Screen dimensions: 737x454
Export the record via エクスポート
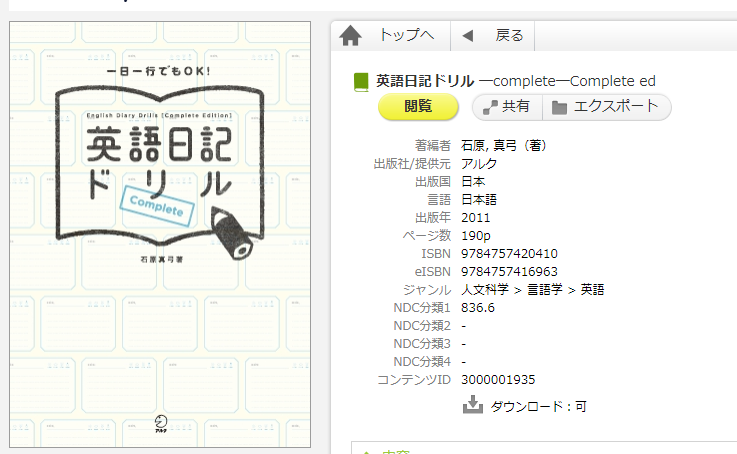click(607, 107)
